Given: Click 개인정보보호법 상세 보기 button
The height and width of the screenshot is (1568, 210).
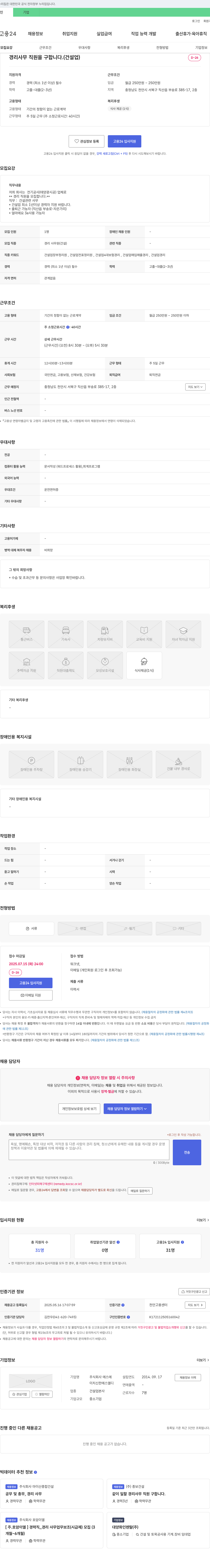Looking at the screenshot, I should click(x=79, y=1109).
